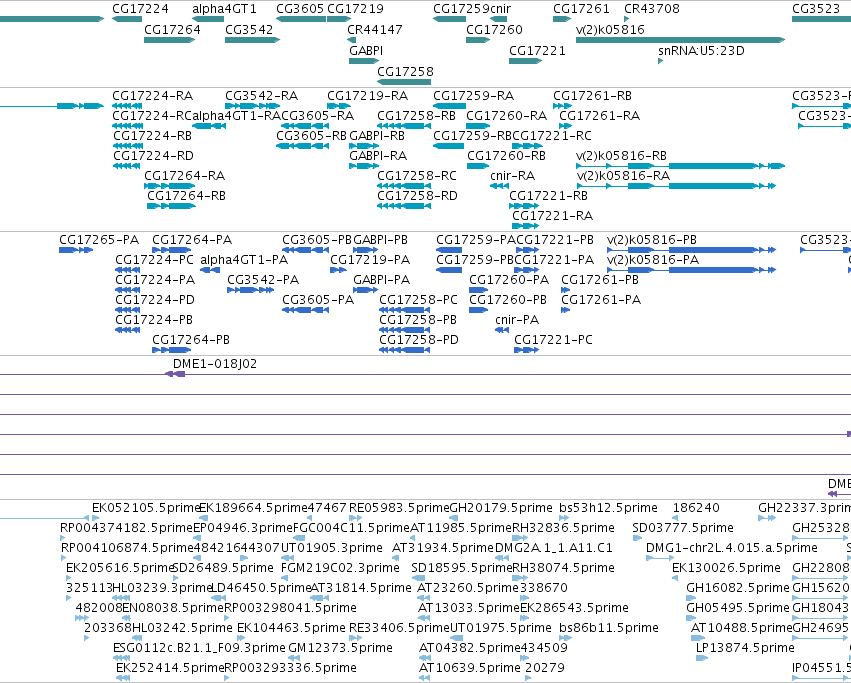Click protein CG3605-PA
The height and width of the screenshot is (683, 851).
pos(306,310)
